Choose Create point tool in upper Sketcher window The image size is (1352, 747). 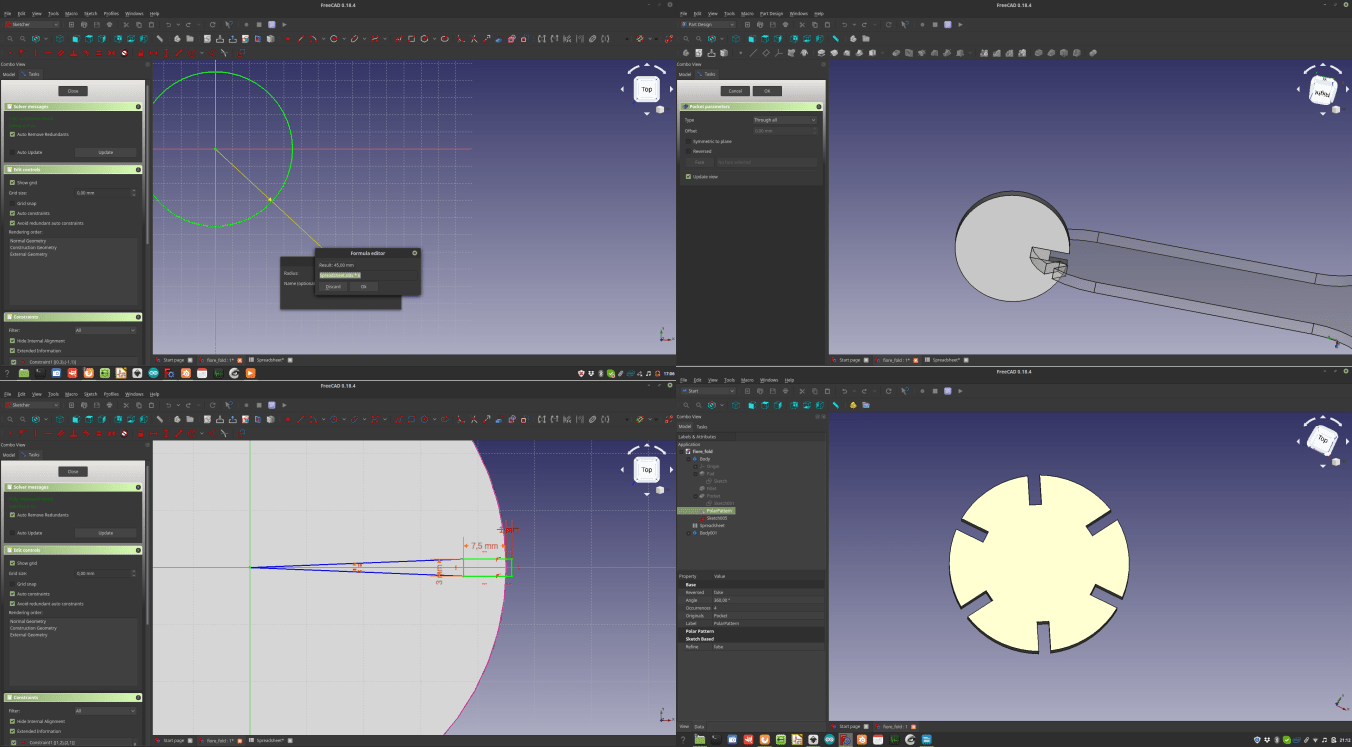point(288,39)
